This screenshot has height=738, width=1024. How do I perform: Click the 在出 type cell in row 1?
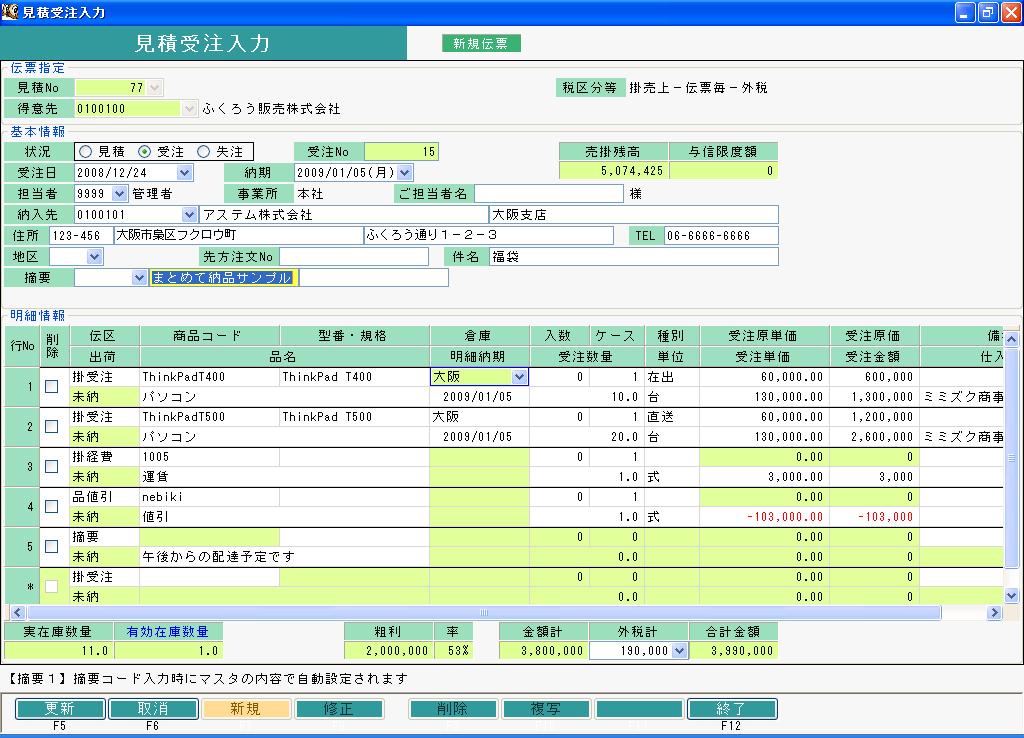pyautogui.click(x=671, y=377)
